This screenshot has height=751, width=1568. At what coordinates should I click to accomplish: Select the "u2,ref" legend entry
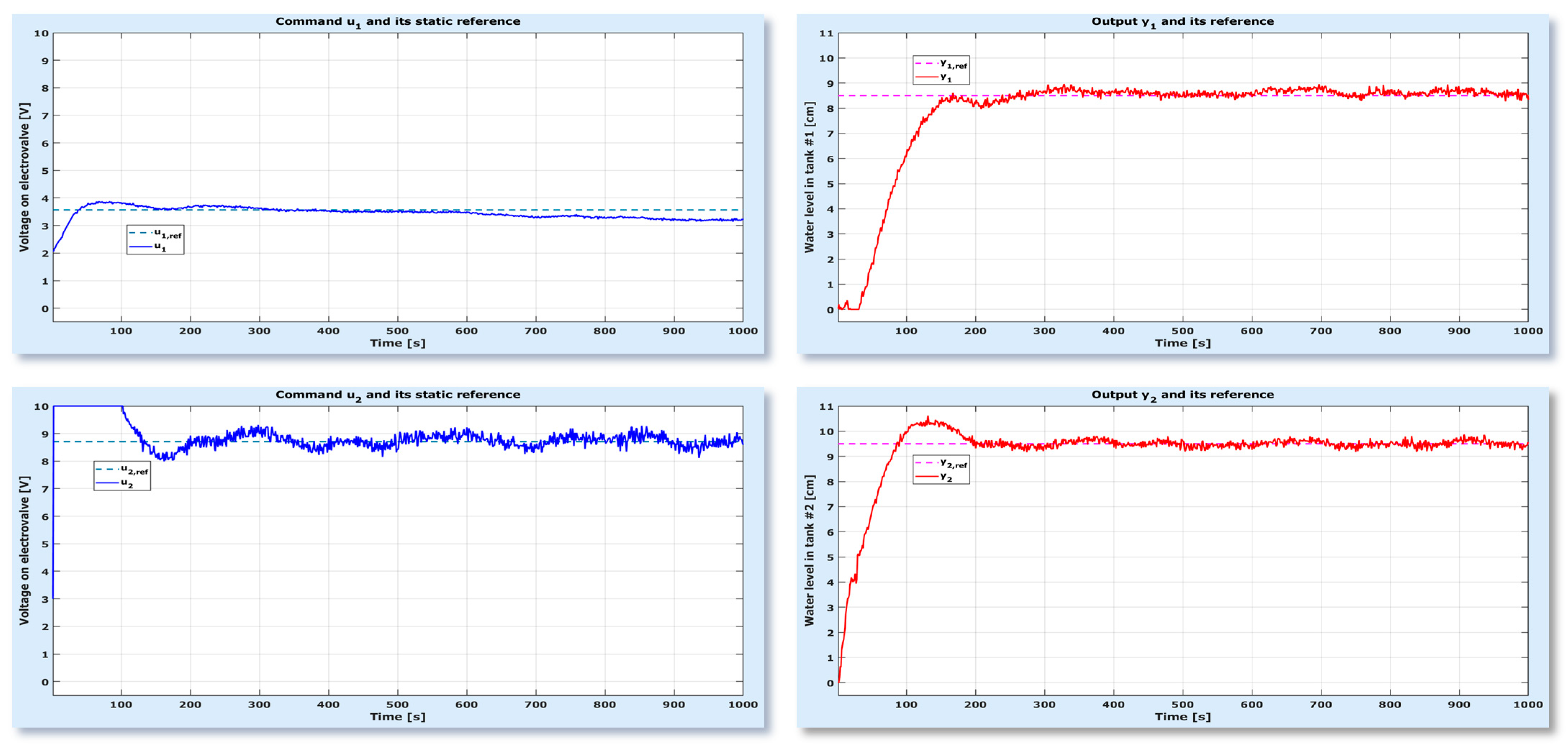click(x=122, y=469)
